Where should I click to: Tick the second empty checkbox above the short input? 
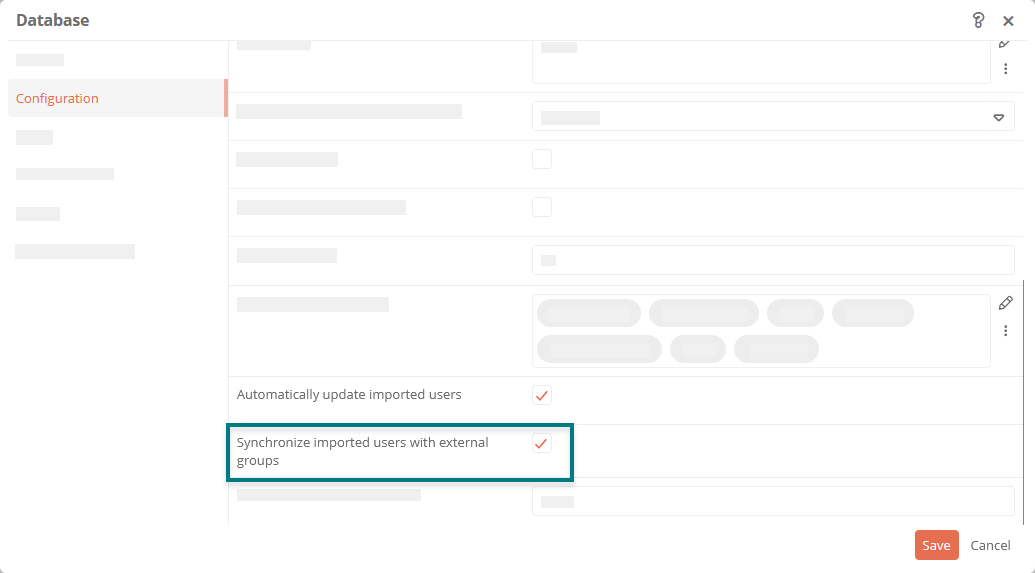[x=542, y=207]
